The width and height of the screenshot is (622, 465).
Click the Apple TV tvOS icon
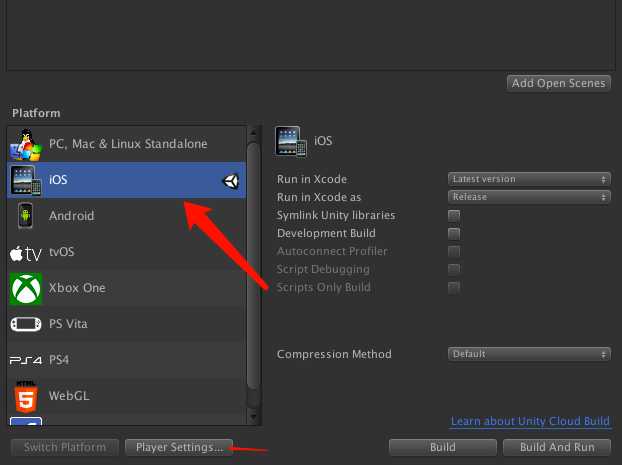pos(25,253)
